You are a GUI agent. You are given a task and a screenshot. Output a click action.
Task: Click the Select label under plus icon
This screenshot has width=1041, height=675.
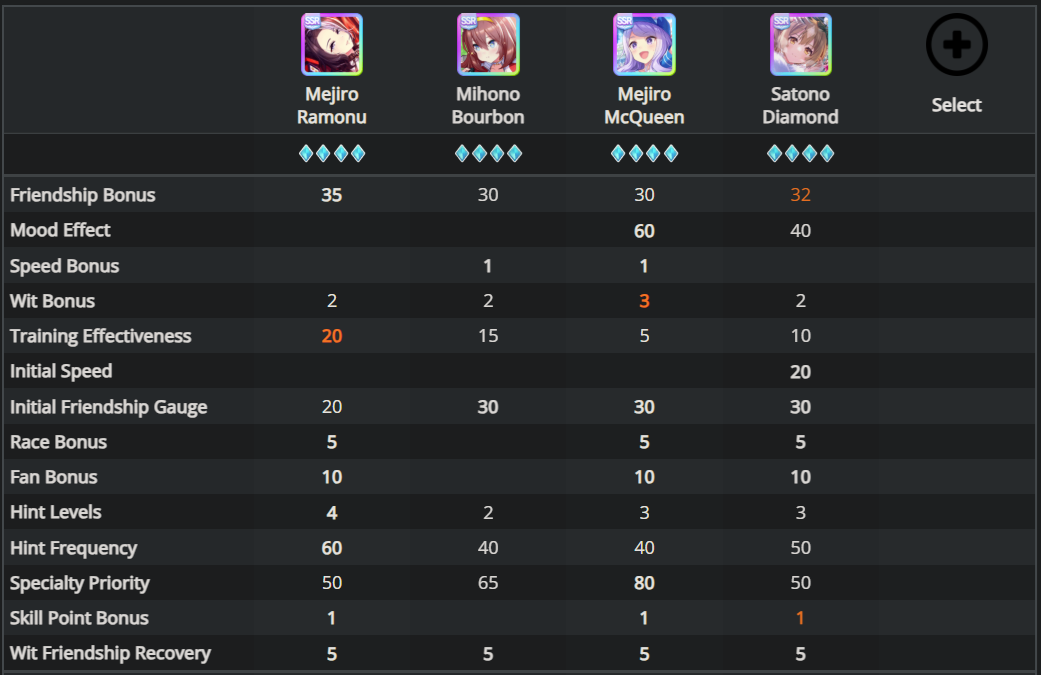(957, 105)
